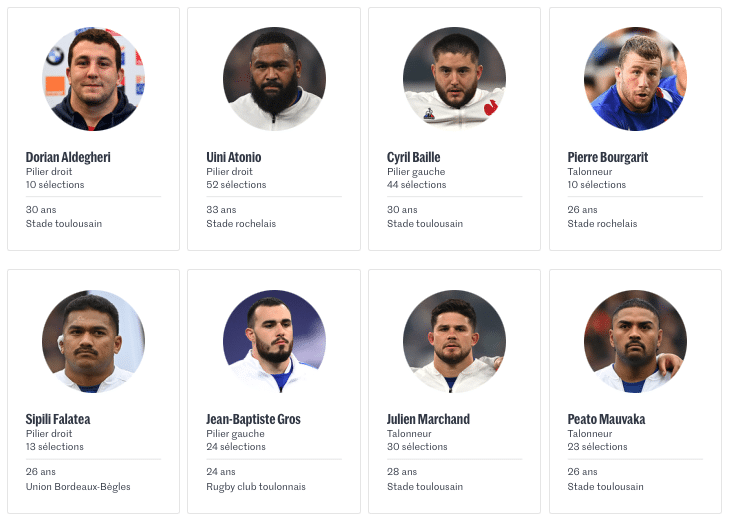
Task: Open Uini Atonio's portrait photo
Action: pyautogui.click(x=274, y=79)
